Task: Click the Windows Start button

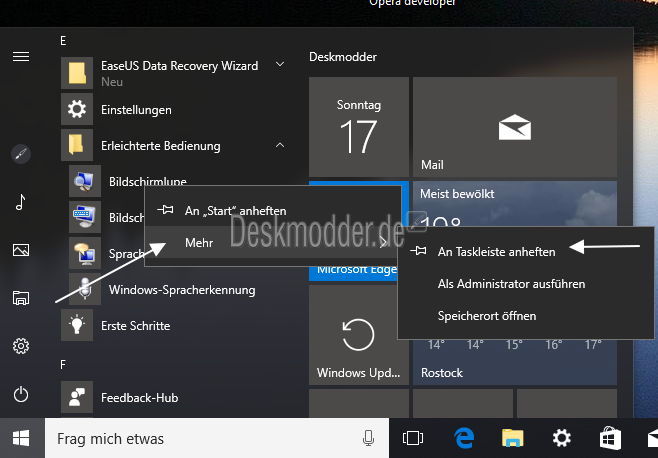Action: [21, 438]
